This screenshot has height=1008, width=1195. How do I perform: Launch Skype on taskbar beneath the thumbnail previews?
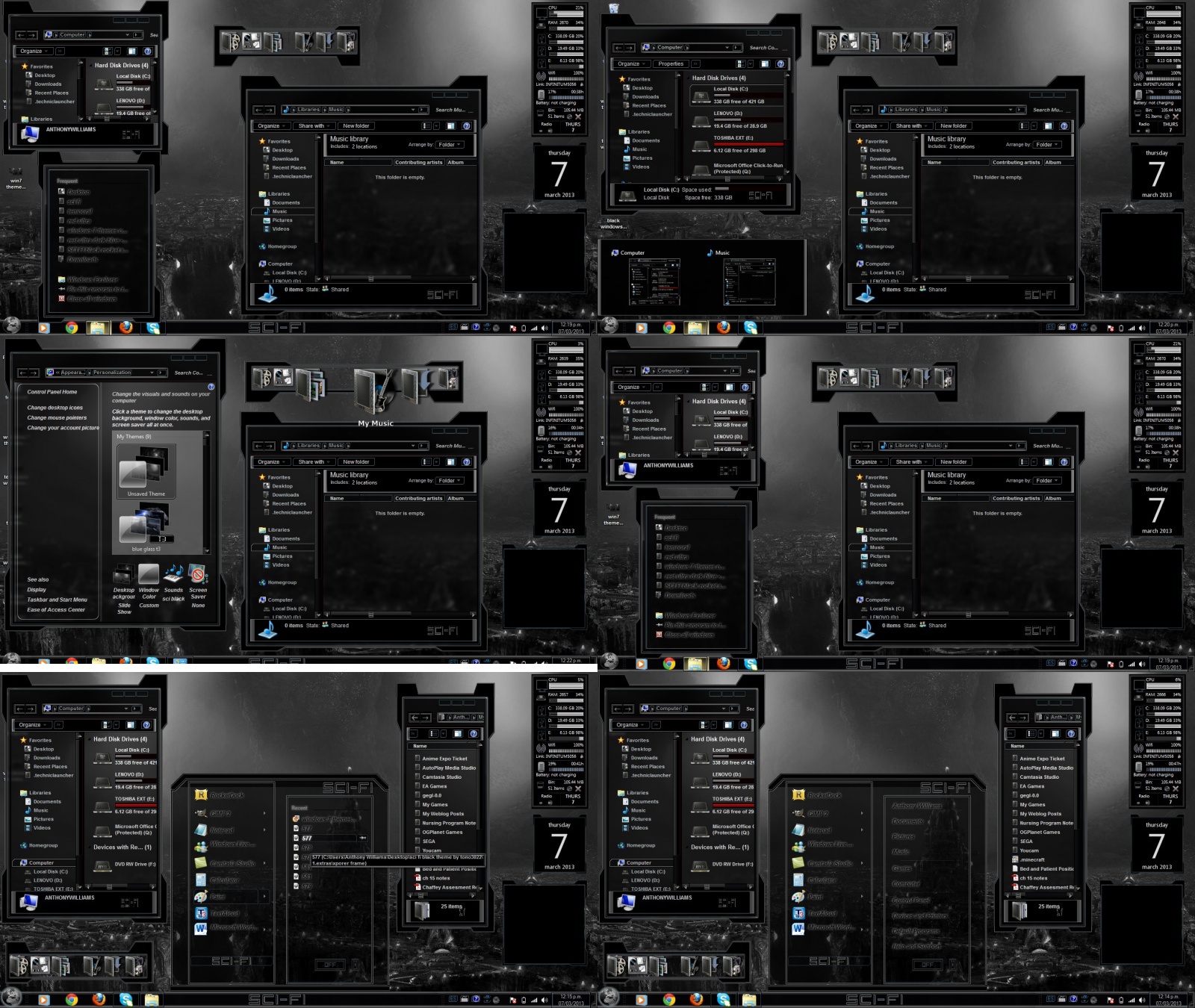pos(751,327)
